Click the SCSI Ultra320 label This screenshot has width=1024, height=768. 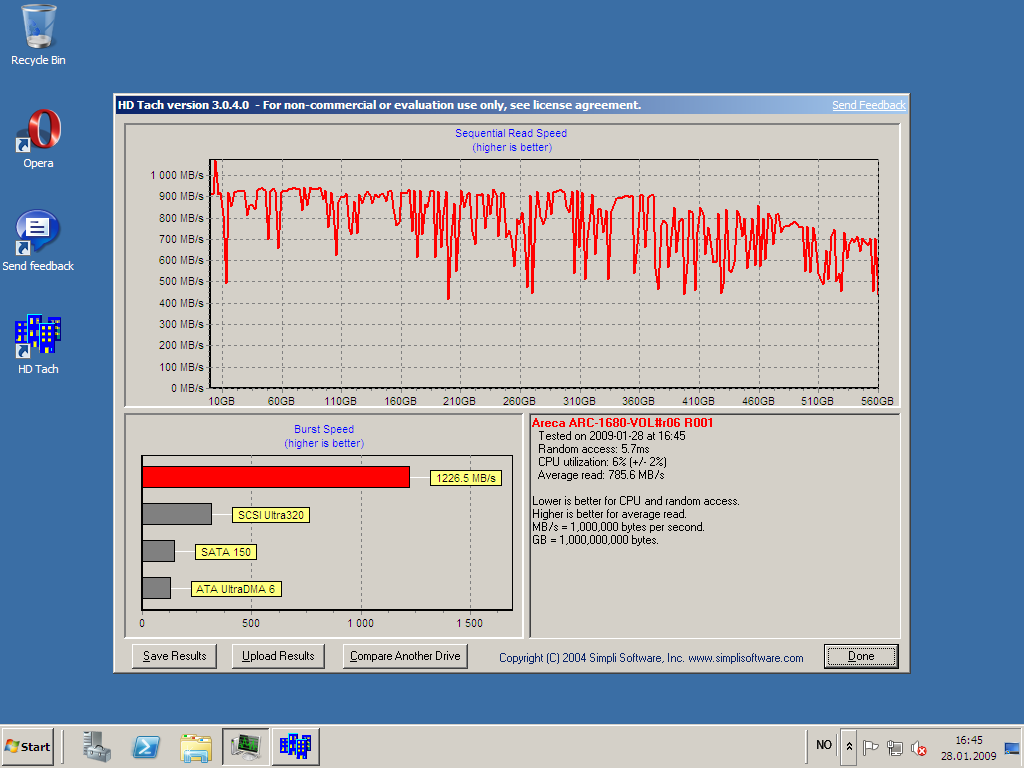coord(271,515)
